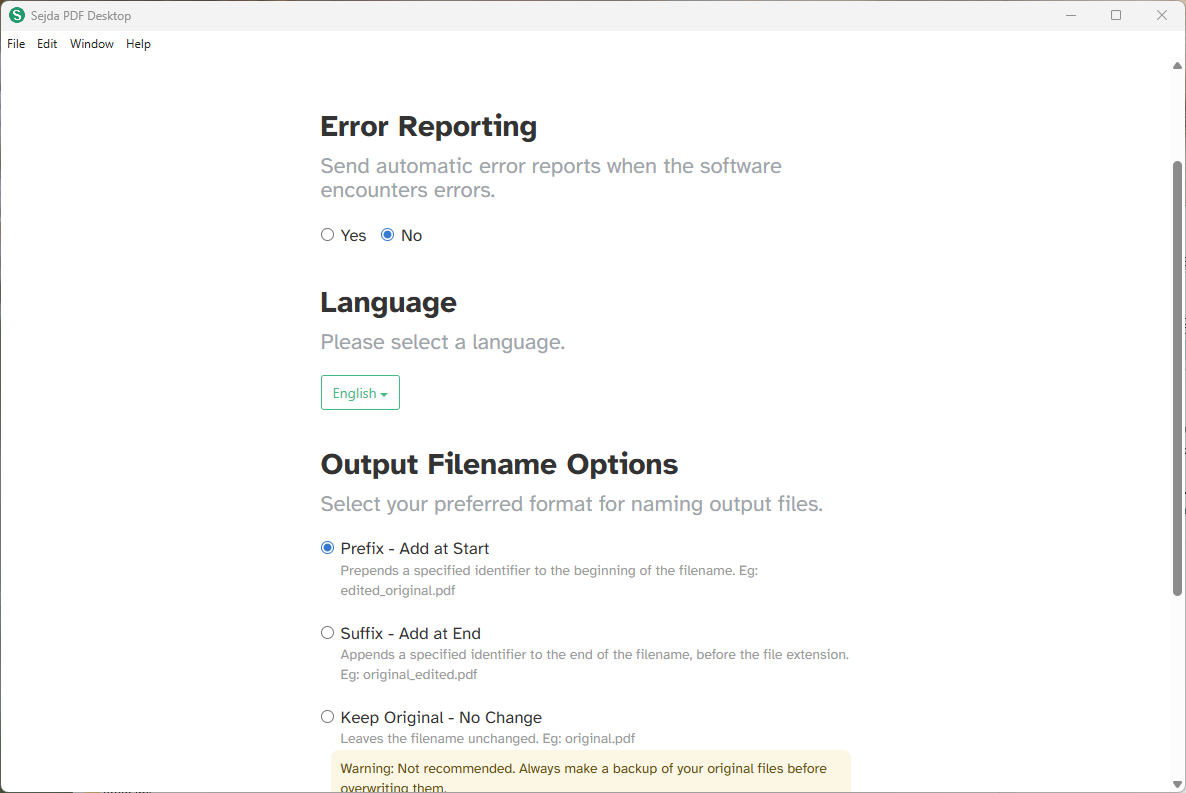Open the Edit menu
The image size is (1186, 793).
pos(47,44)
